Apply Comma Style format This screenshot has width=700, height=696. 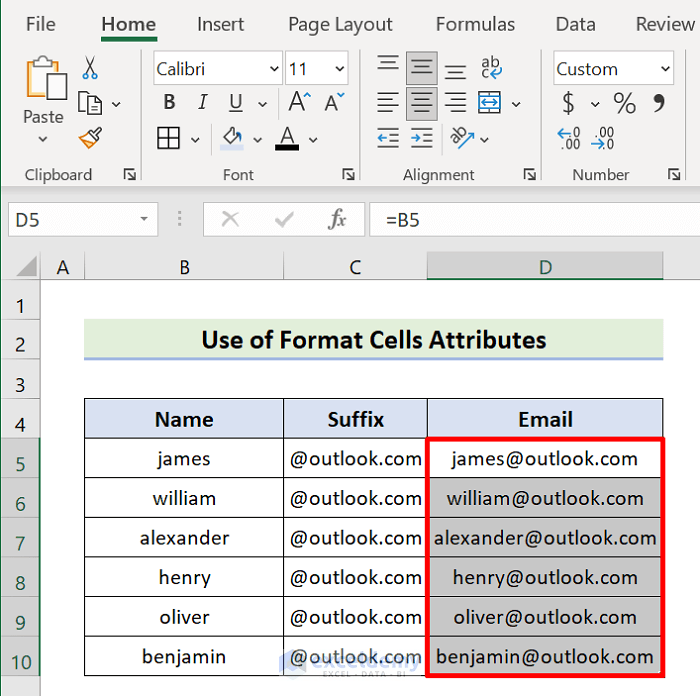tap(659, 103)
